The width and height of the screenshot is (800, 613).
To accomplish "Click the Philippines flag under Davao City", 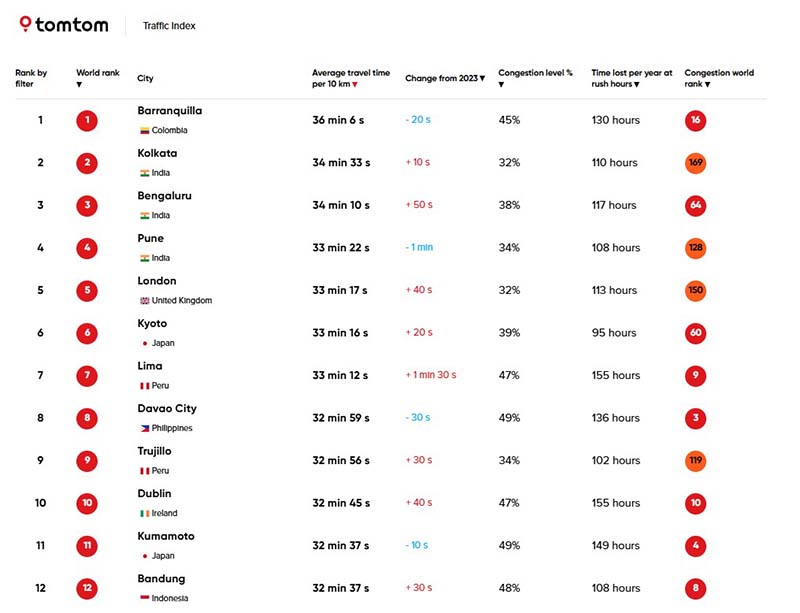I will pyautogui.click(x=144, y=428).
